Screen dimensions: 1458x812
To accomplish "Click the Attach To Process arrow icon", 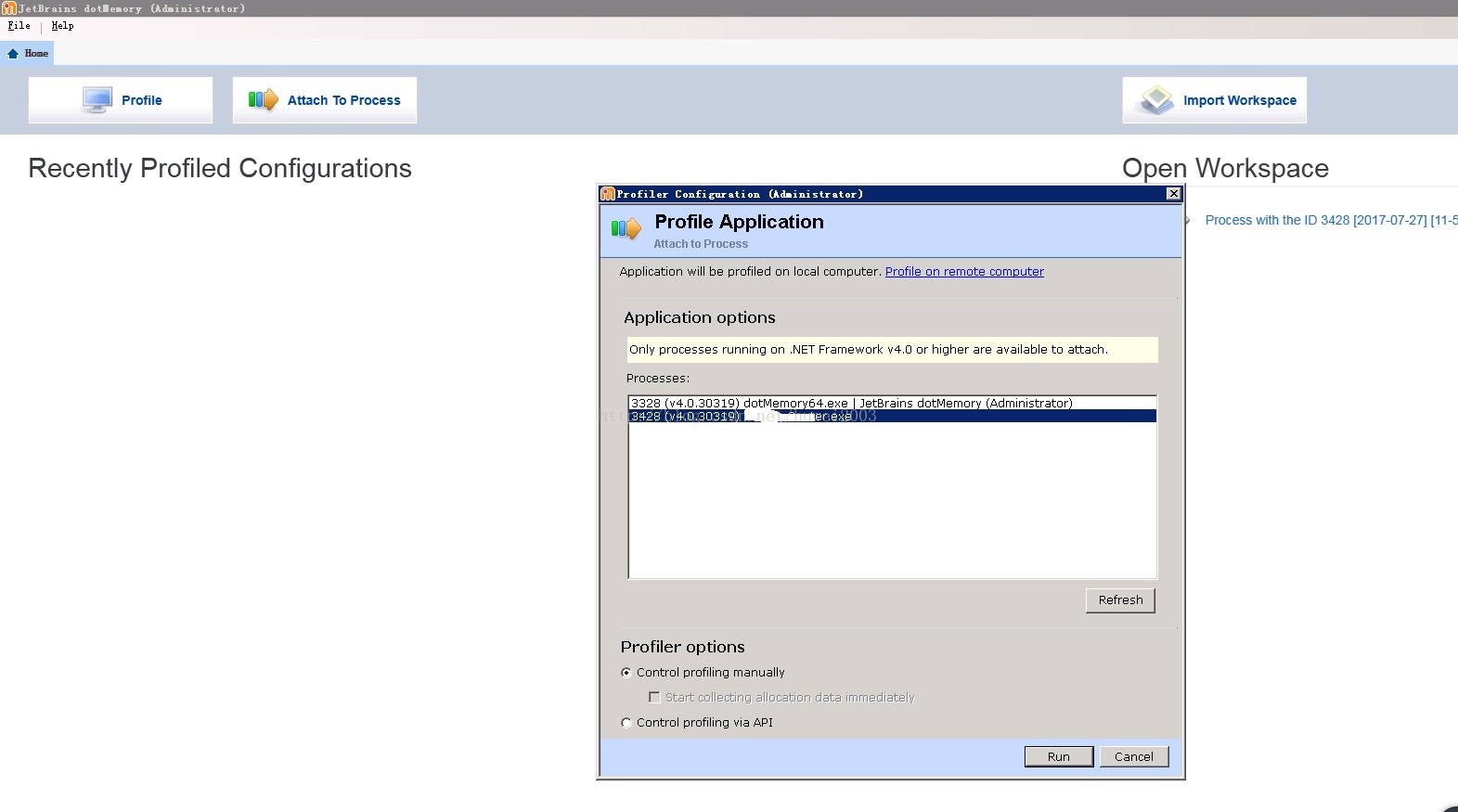I will pyautogui.click(x=263, y=99).
